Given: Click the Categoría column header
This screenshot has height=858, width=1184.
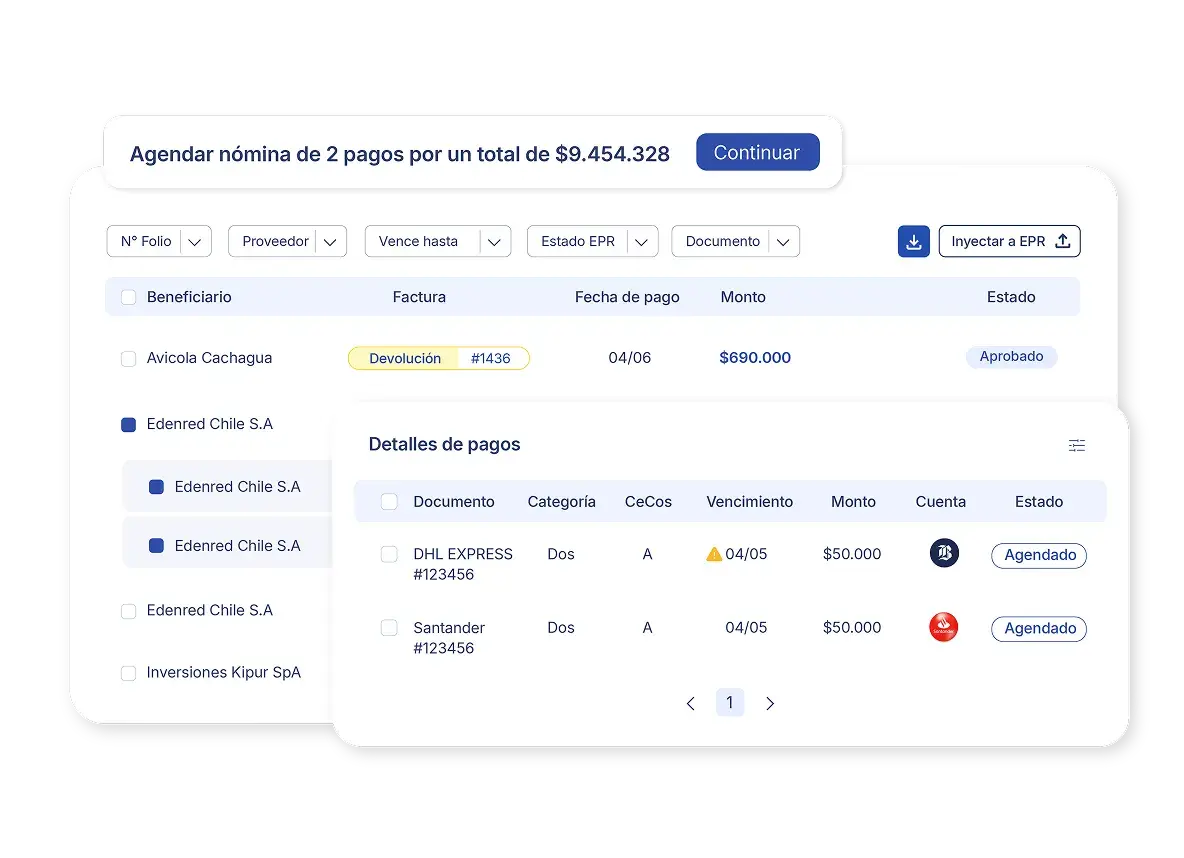Looking at the screenshot, I should (561, 502).
